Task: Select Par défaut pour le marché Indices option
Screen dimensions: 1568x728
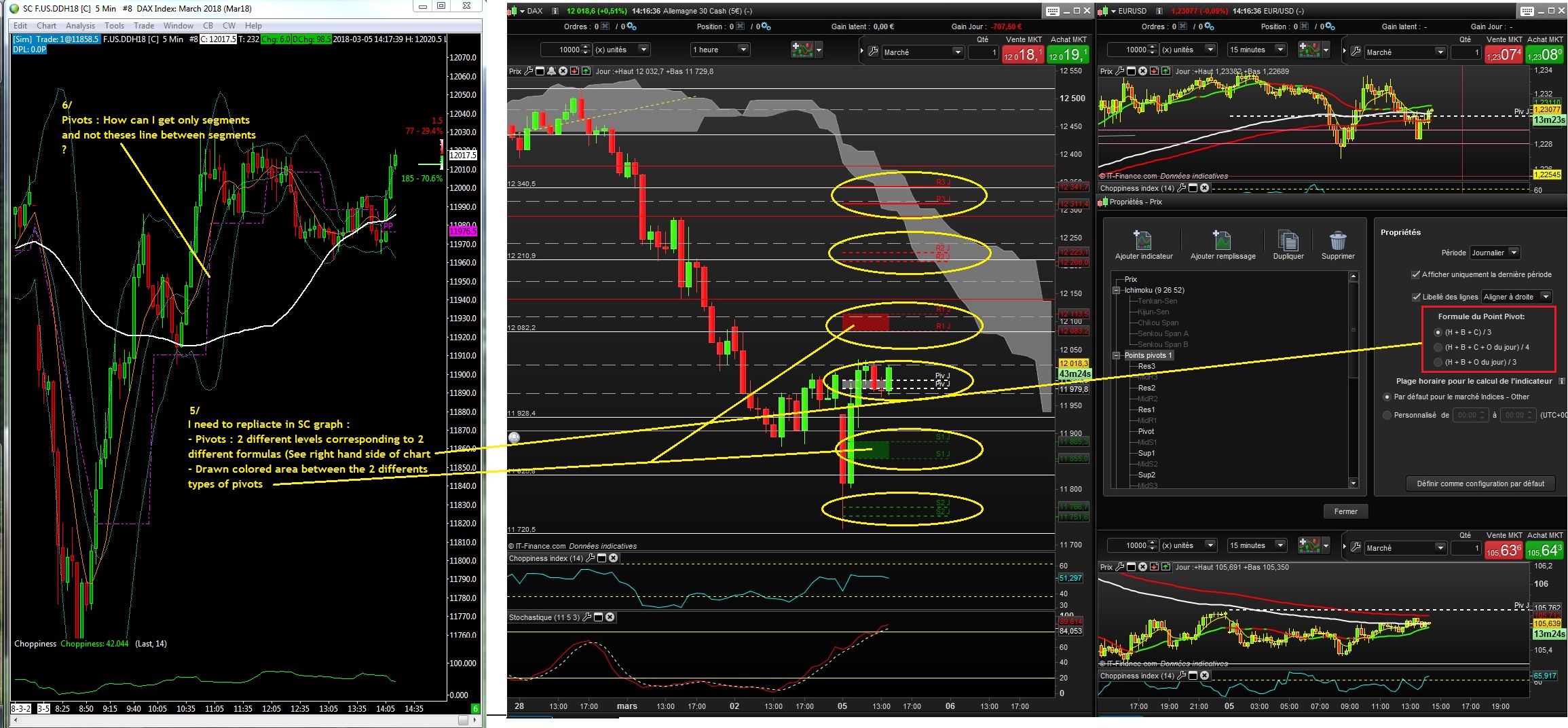Action: [x=1387, y=397]
